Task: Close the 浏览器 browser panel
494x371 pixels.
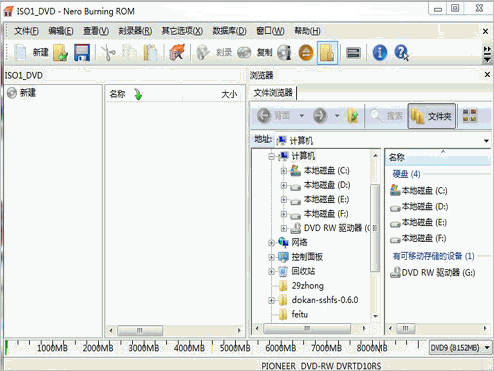Action: (x=487, y=75)
